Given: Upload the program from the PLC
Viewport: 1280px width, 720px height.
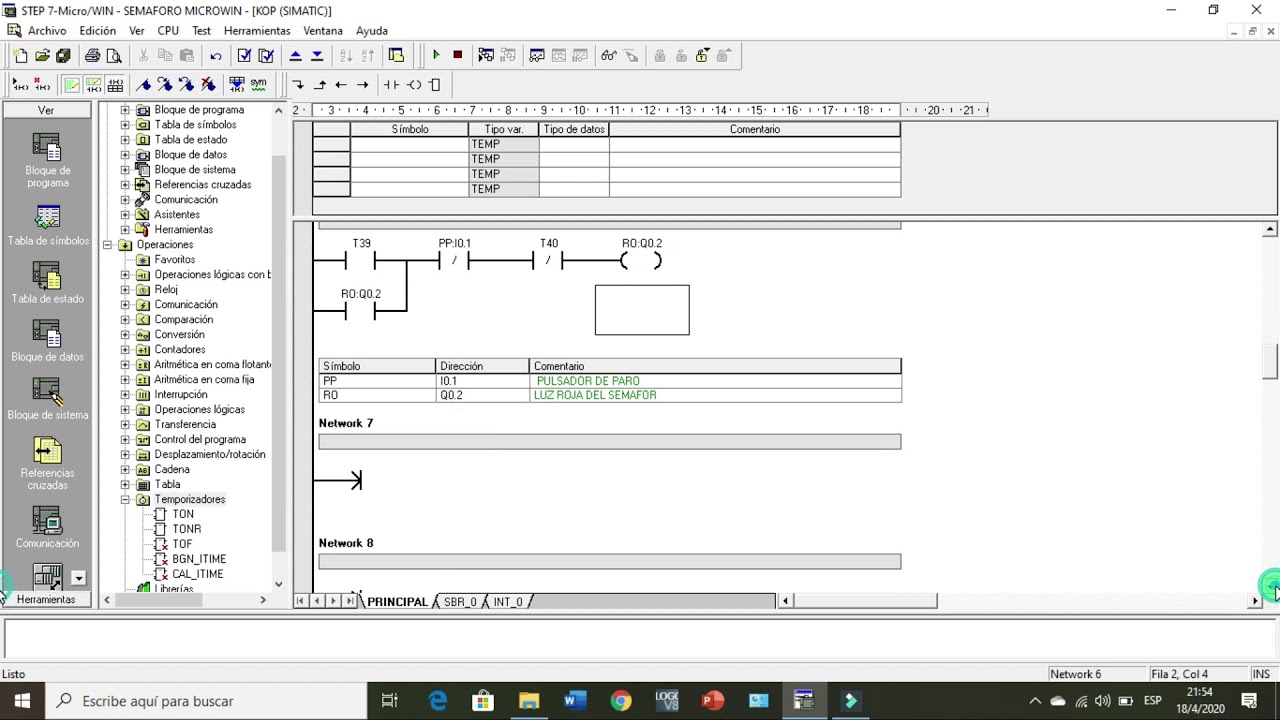Looking at the screenshot, I should pyautogui.click(x=295, y=56).
